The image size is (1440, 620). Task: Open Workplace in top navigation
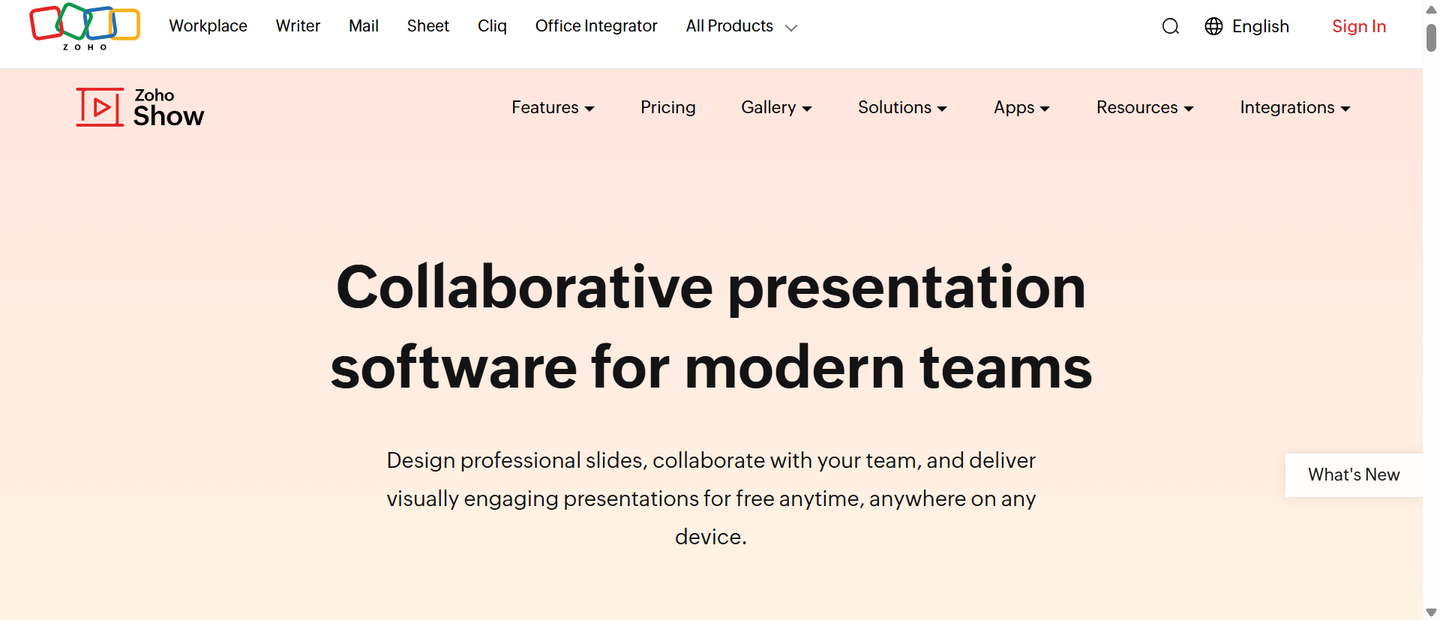click(208, 26)
